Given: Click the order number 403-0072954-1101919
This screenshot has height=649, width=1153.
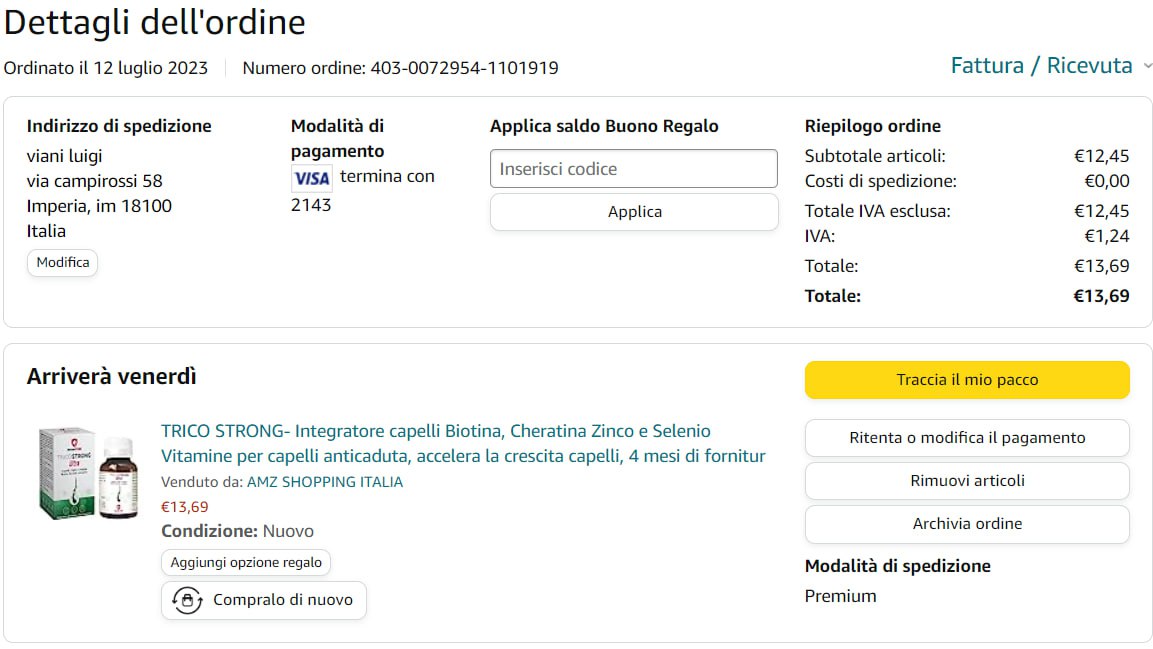Looking at the screenshot, I should click(x=464, y=68).
